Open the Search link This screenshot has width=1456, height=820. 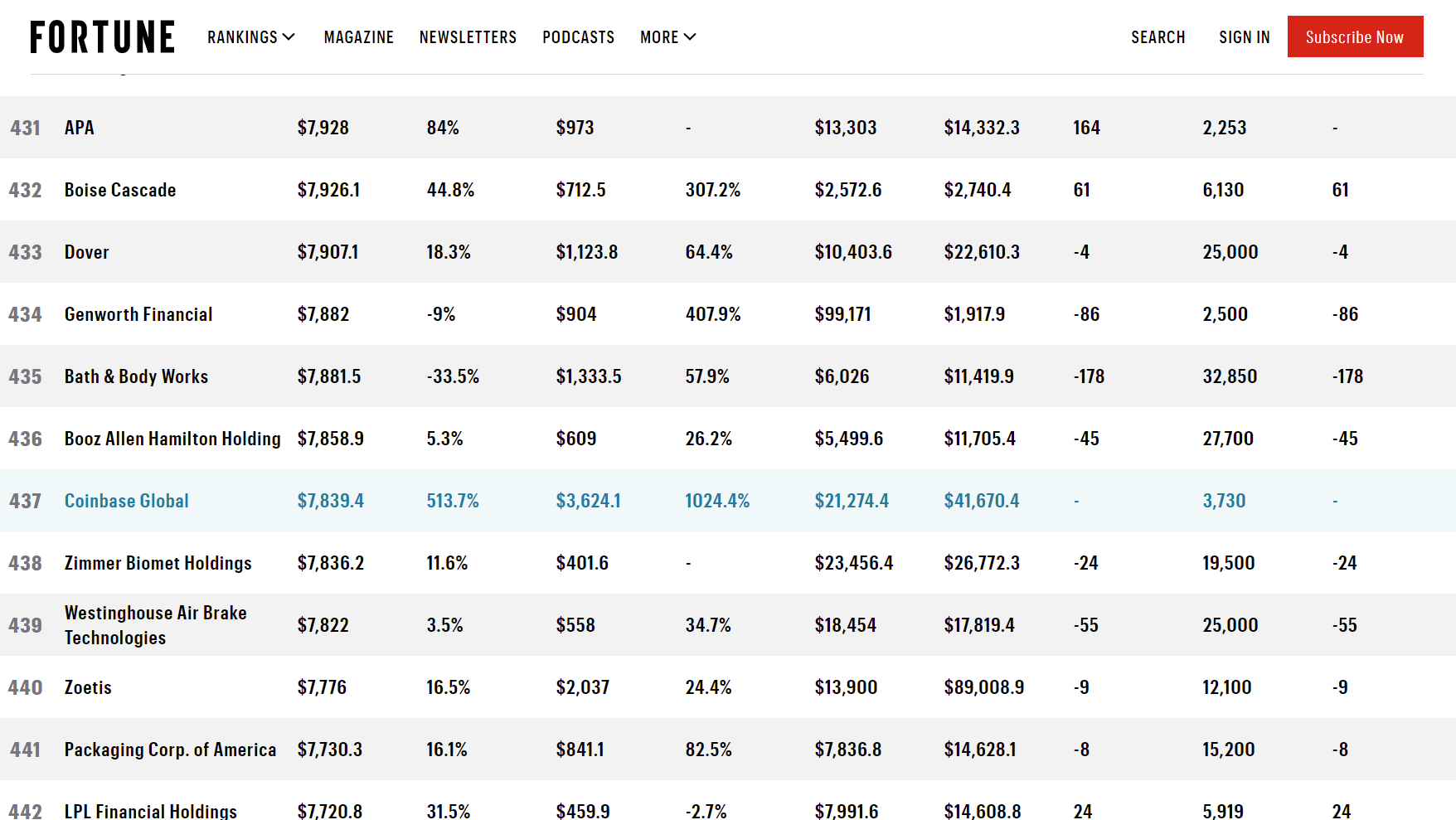tap(1158, 37)
